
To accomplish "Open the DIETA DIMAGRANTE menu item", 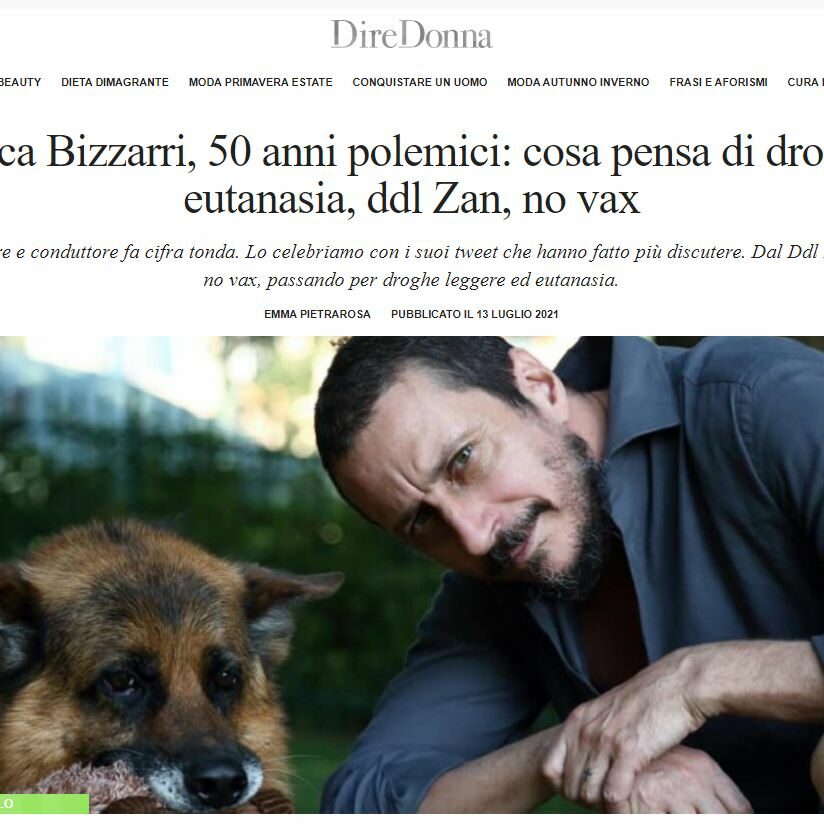I will click(x=115, y=82).
